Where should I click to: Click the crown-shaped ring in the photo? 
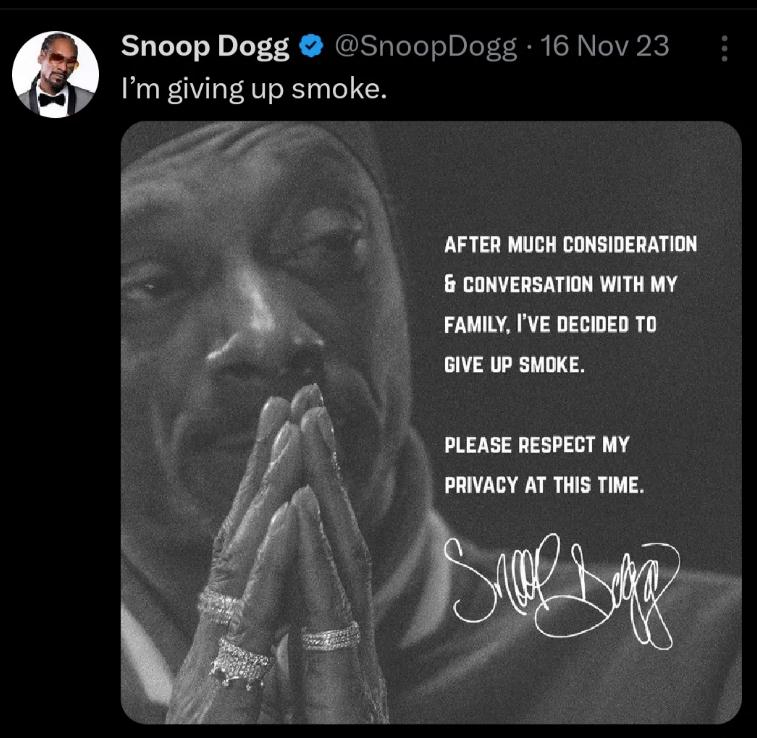point(240,664)
